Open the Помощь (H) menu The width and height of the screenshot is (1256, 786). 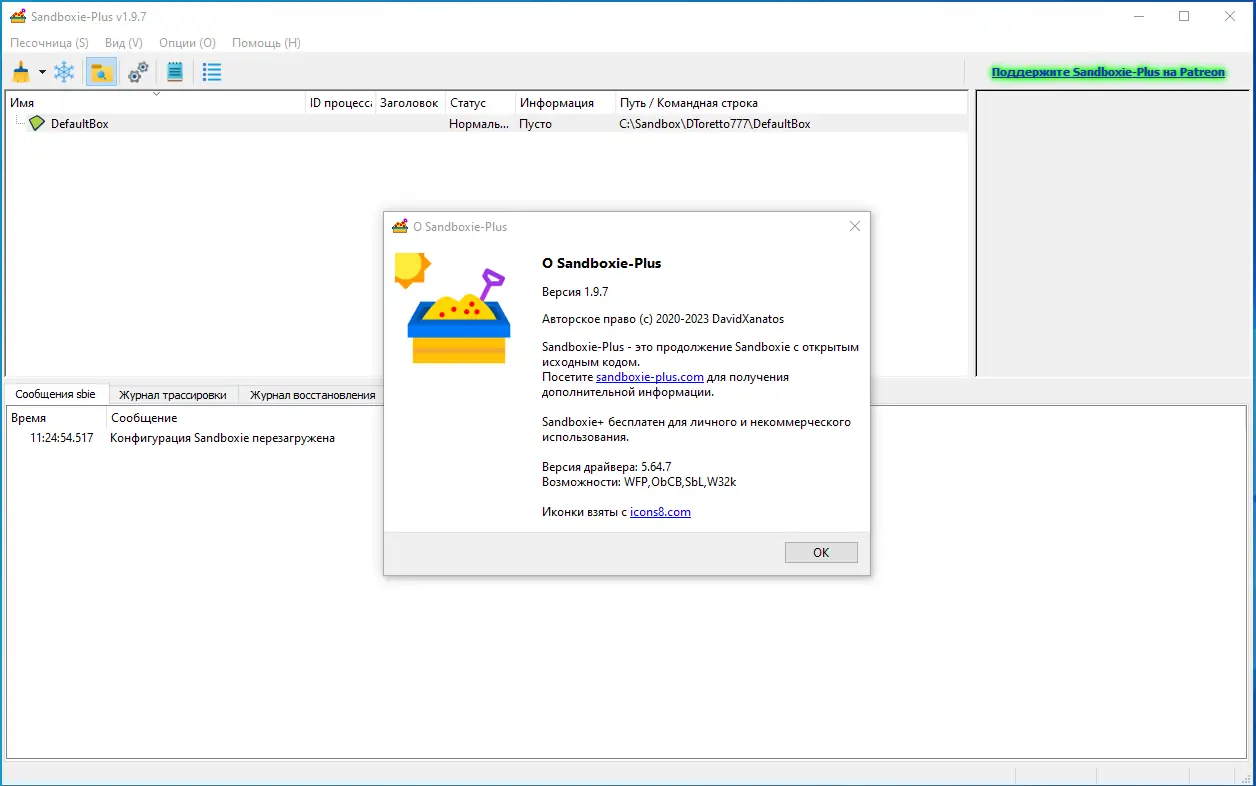pos(266,43)
